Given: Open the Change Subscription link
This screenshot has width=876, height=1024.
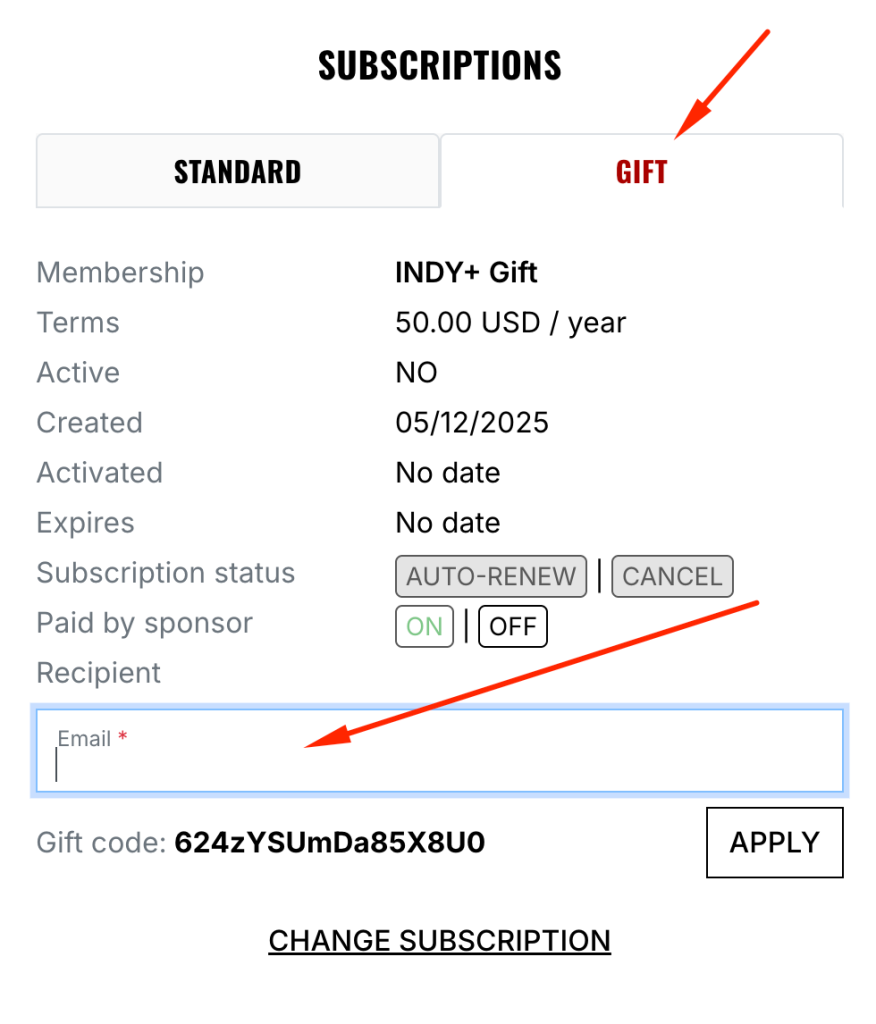Looking at the screenshot, I should pos(439,941).
